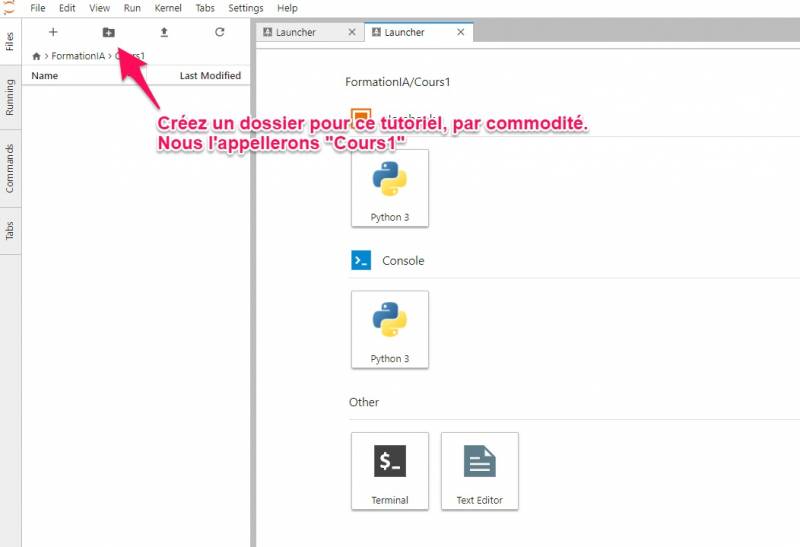800x547 pixels.
Task: Sort files by Name column
Action: click(x=45, y=76)
